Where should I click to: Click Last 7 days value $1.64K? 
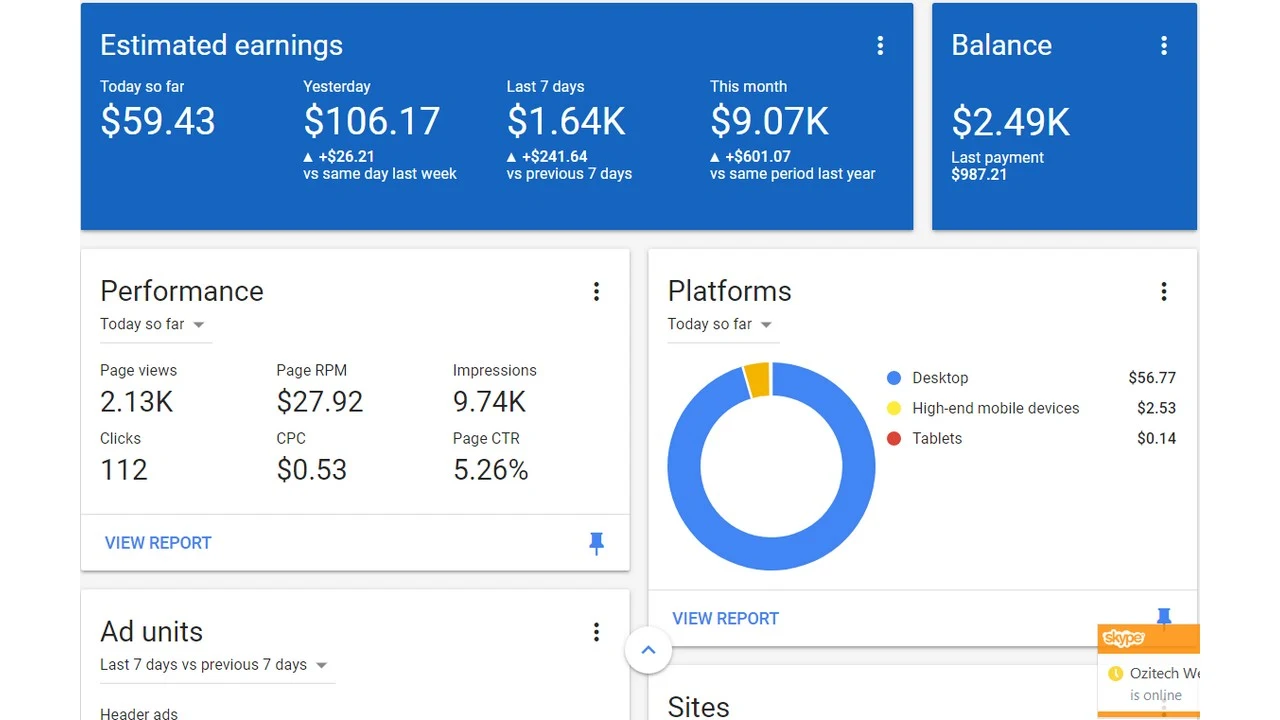click(x=566, y=121)
